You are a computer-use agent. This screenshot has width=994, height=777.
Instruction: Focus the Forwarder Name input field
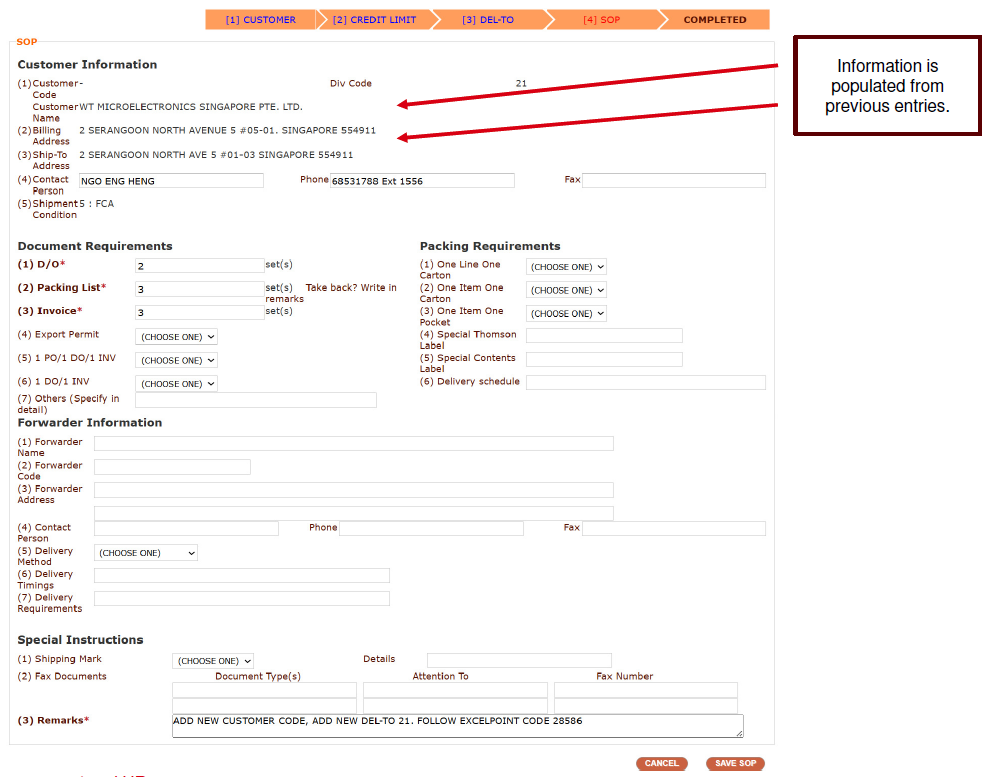[x=353, y=444]
